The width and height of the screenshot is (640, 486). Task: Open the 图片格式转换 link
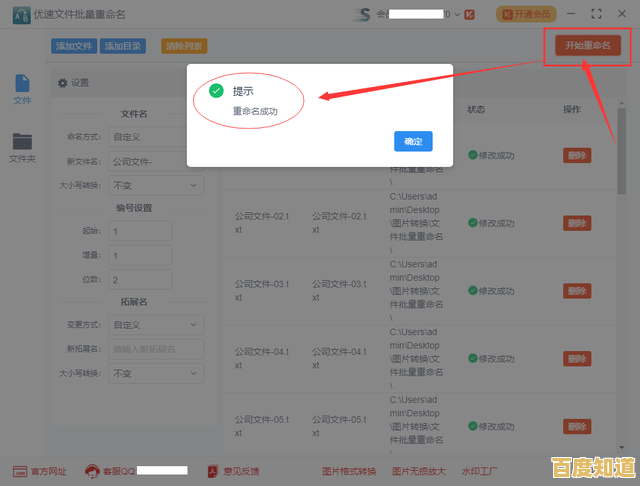point(348,471)
